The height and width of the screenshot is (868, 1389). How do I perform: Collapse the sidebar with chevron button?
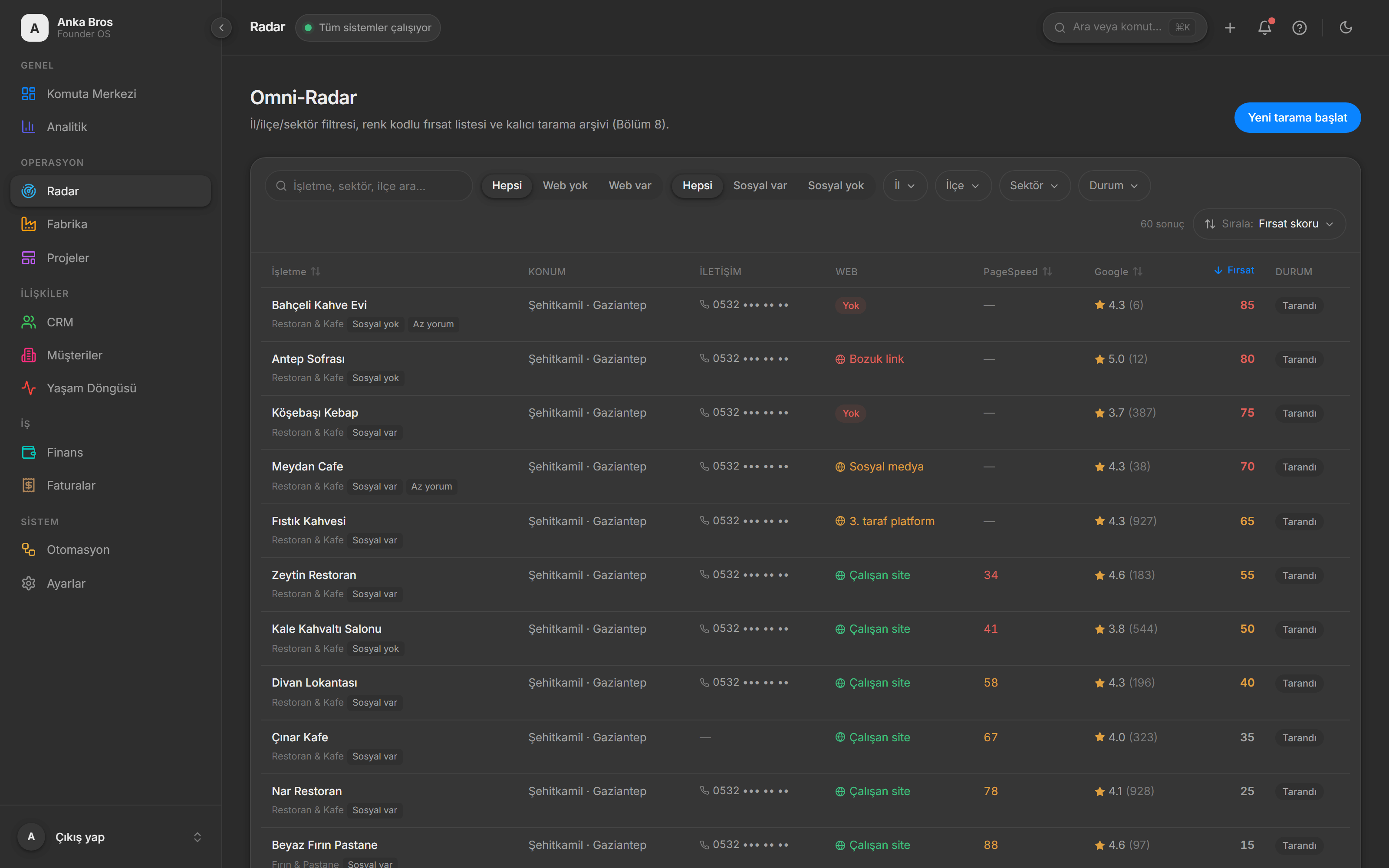click(221, 27)
